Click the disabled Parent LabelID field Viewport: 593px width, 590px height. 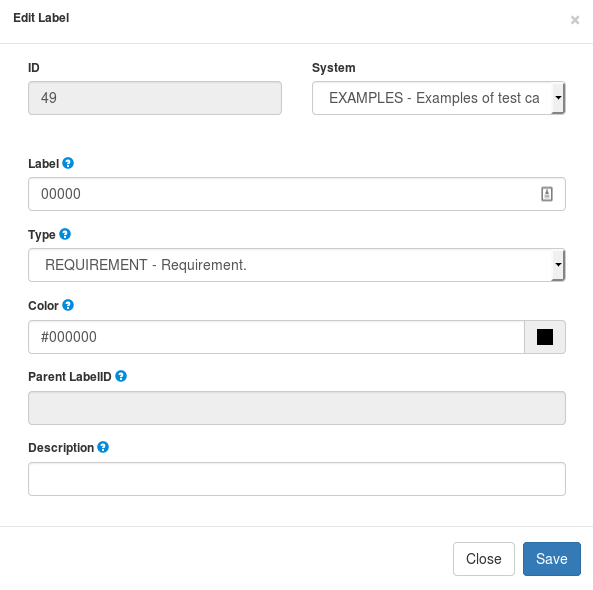297,408
